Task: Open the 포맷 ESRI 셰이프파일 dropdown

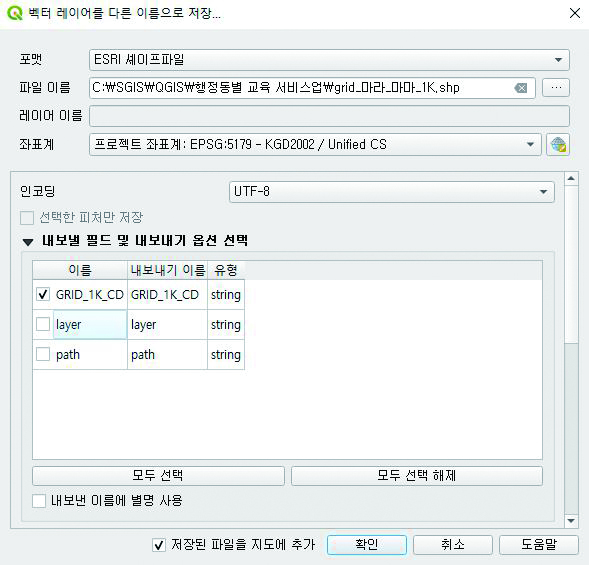Action: click(329, 60)
